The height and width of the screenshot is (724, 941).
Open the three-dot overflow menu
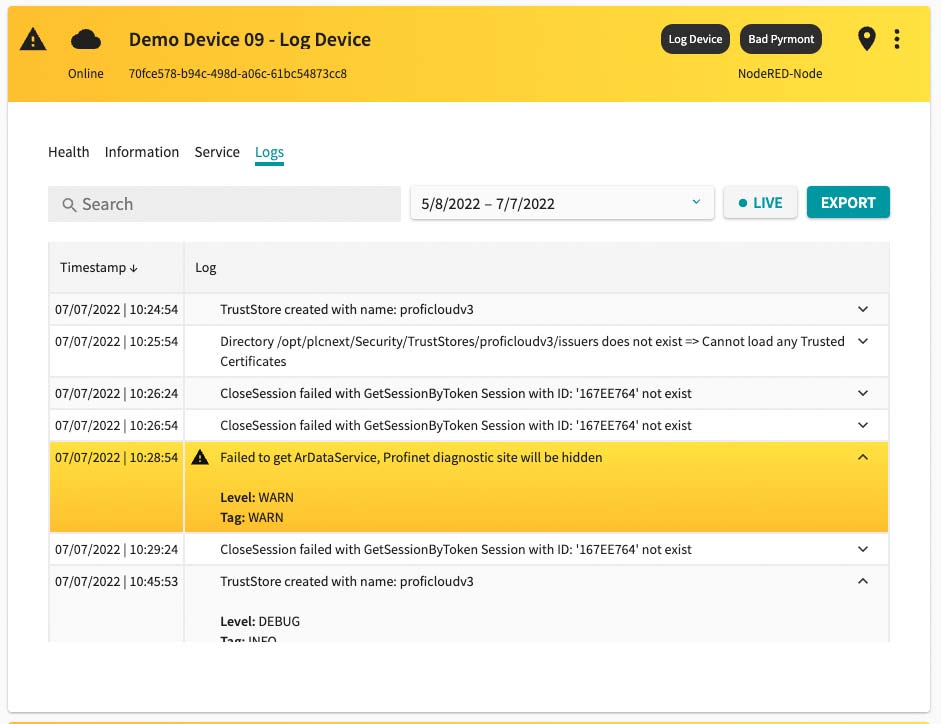pyautogui.click(x=896, y=38)
